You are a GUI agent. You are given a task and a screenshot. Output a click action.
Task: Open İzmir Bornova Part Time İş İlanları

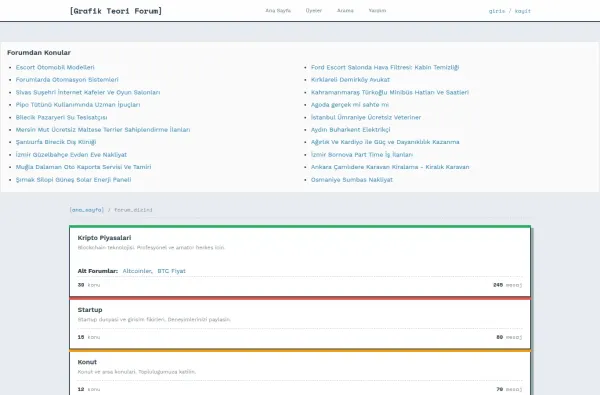[x=362, y=155]
